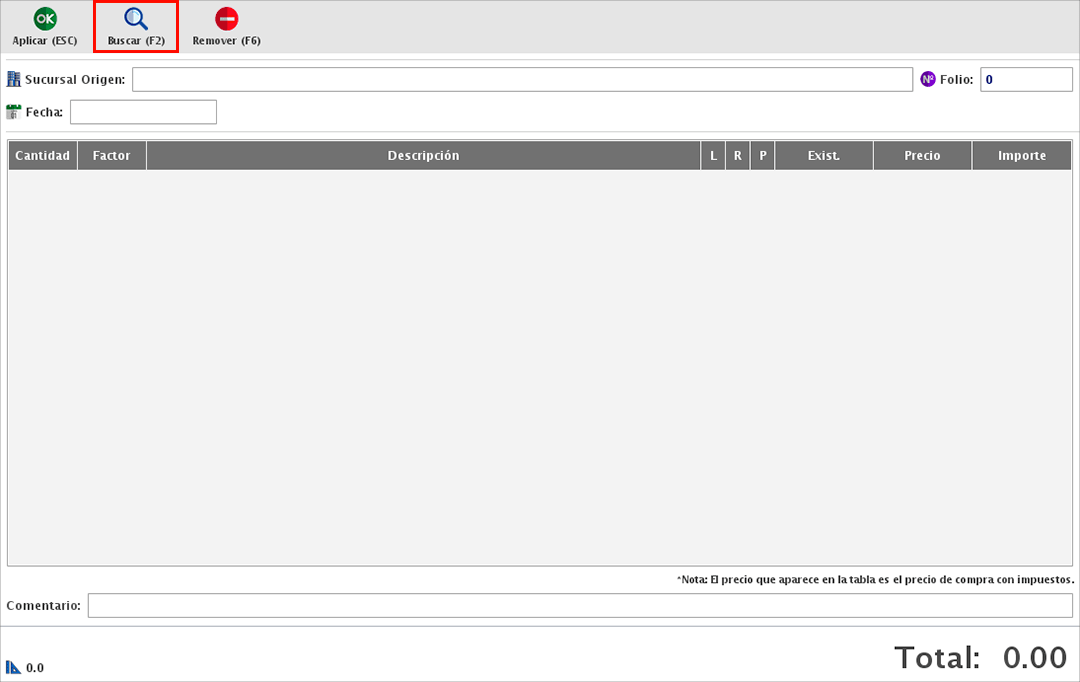1080x682 pixels.
Task: Click the Cantidad column header
Action: click(43, 156)
